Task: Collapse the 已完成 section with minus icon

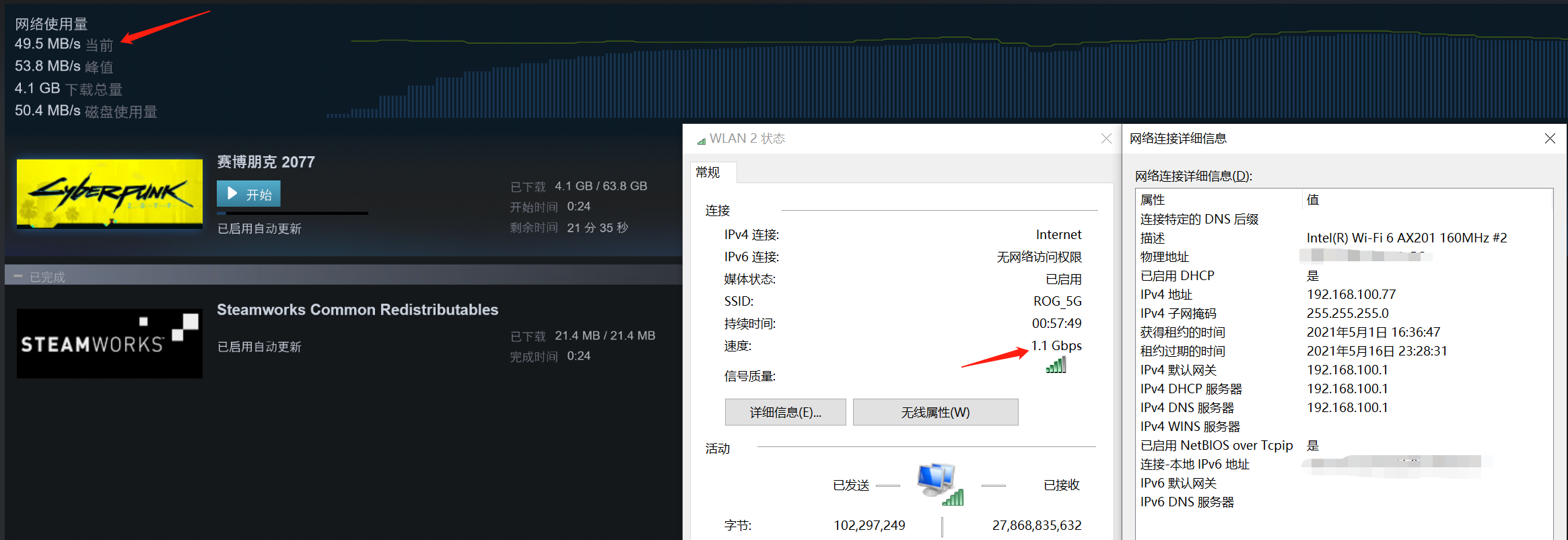Action: (18, 277)
